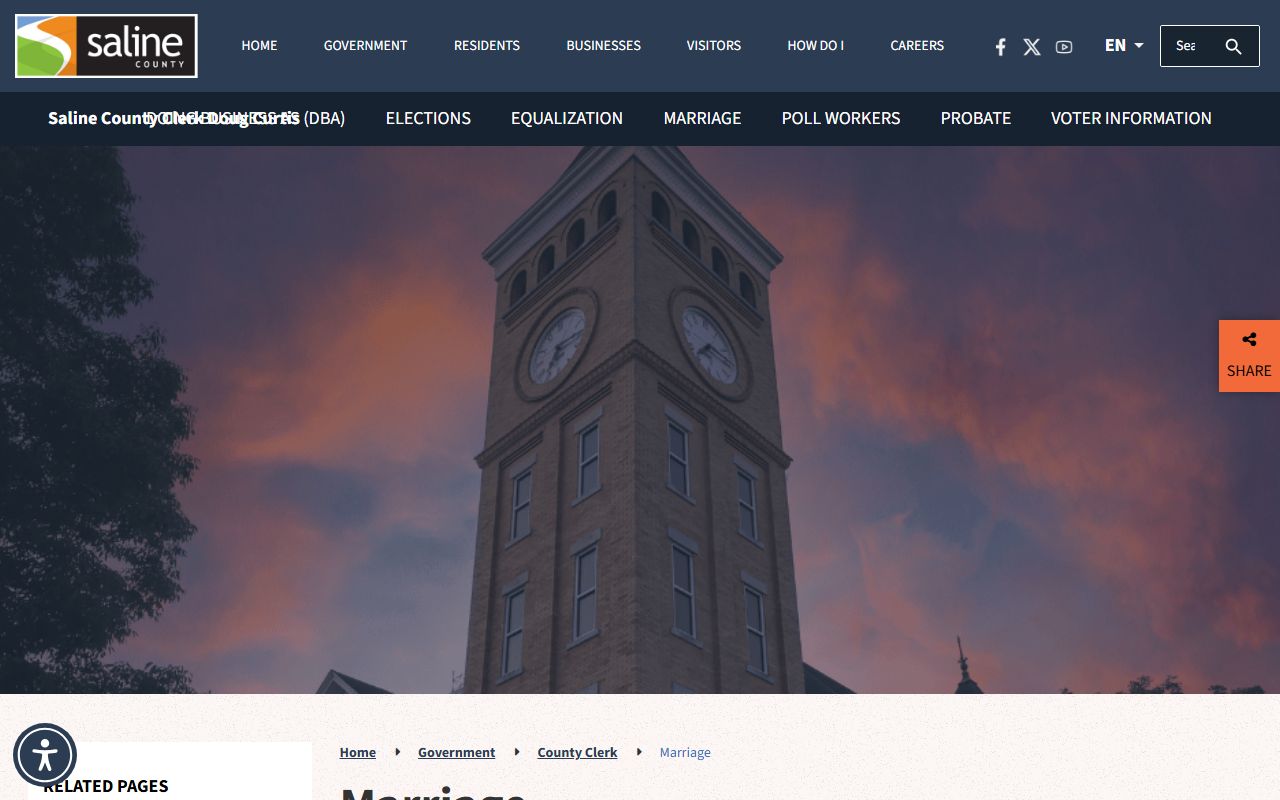Screen dimensions: 1280x800
Task: Click the County Clerk breadcrumb link
Action: coord(577,752)
